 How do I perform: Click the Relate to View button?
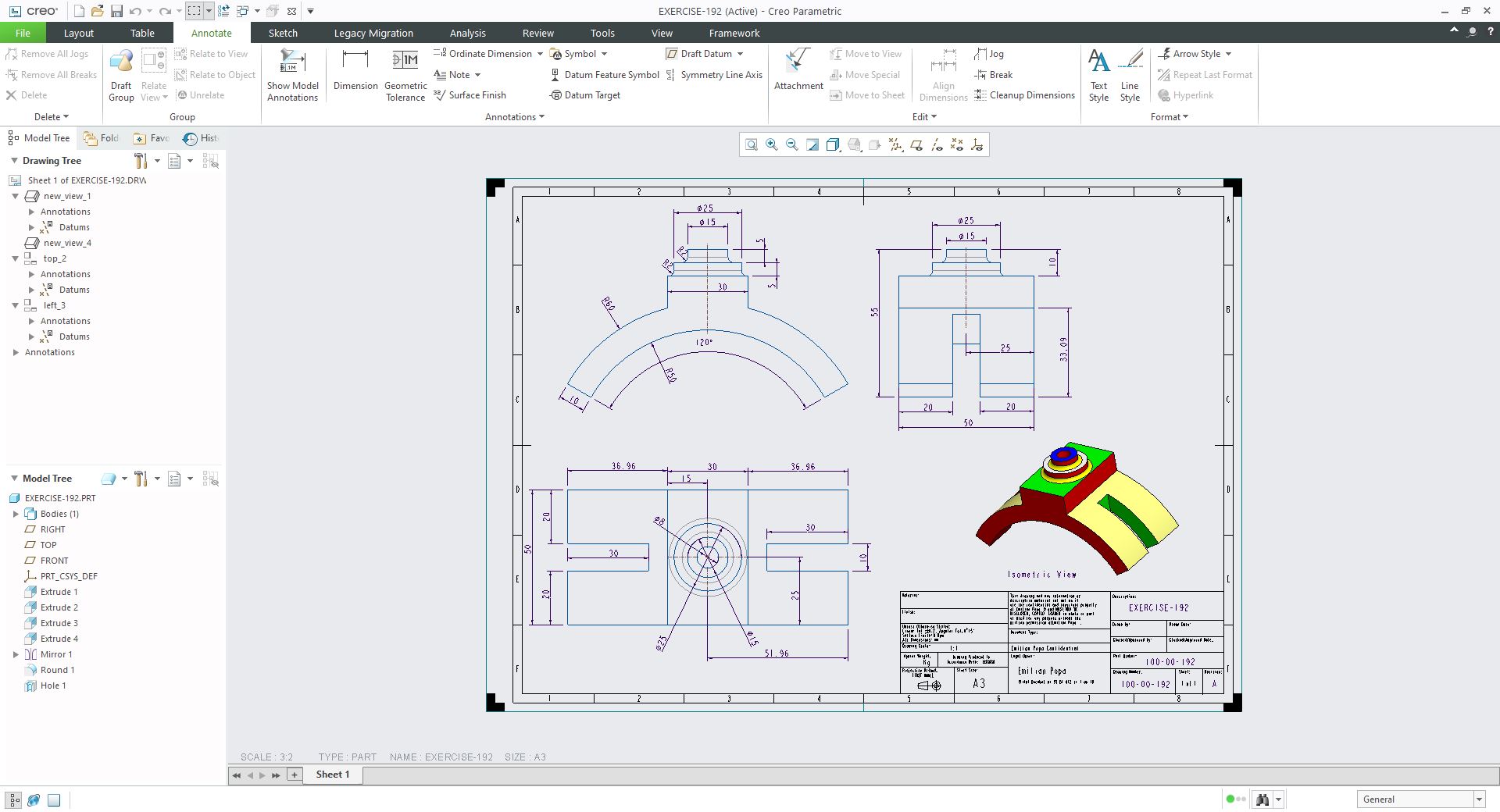point(212,54)
